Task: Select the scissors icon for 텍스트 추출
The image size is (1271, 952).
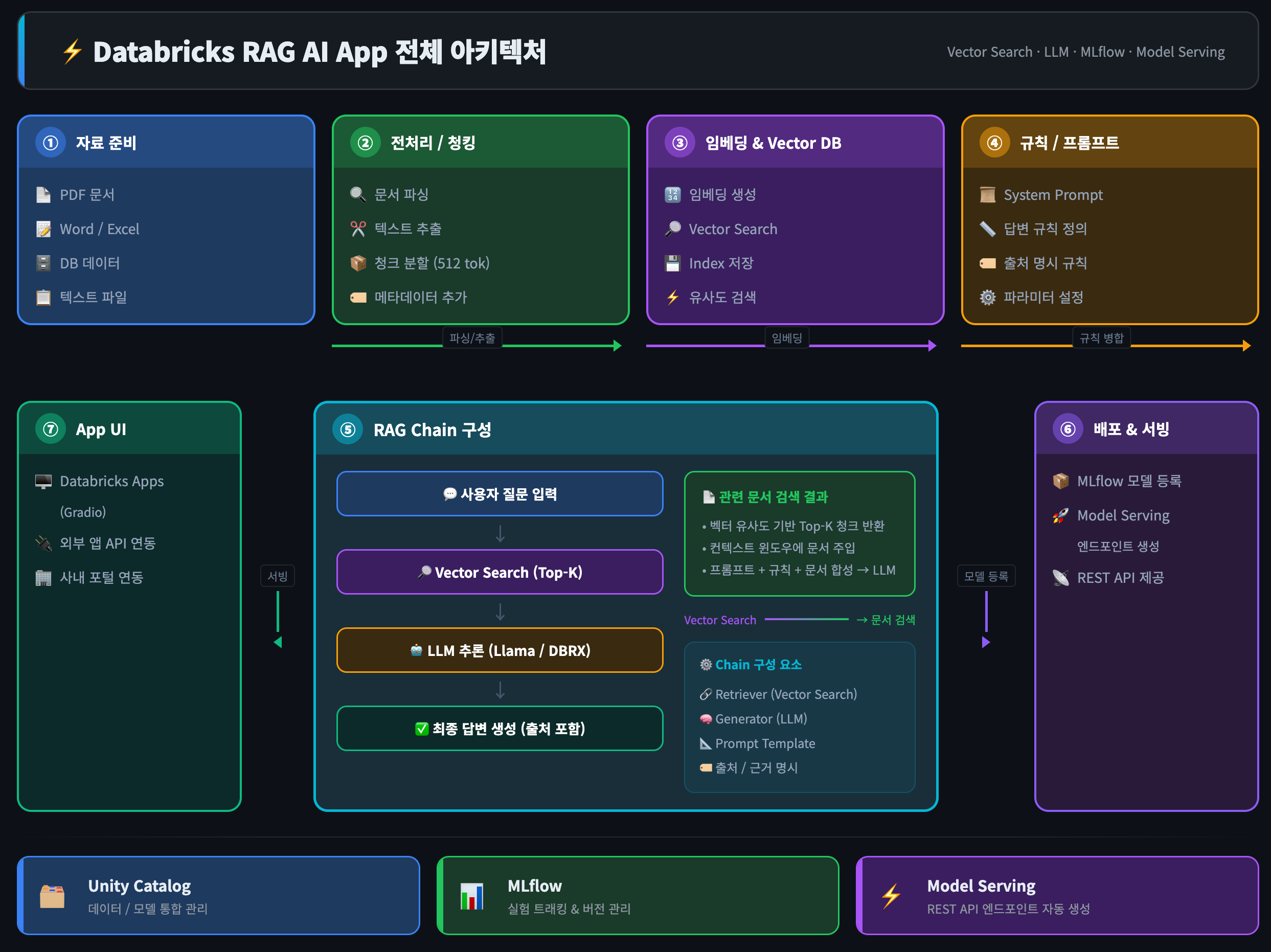Action: coord(358,229)
